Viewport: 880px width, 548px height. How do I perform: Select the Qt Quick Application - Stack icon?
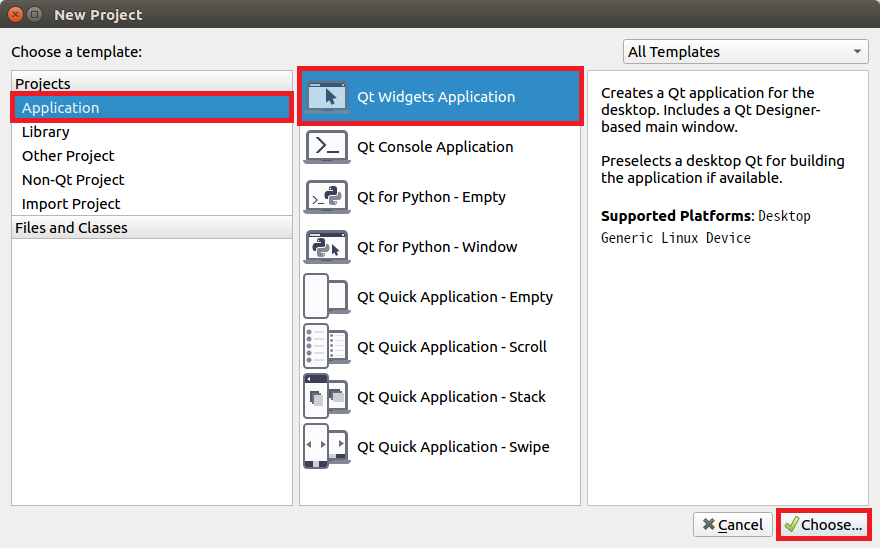(x=327, y=396)
